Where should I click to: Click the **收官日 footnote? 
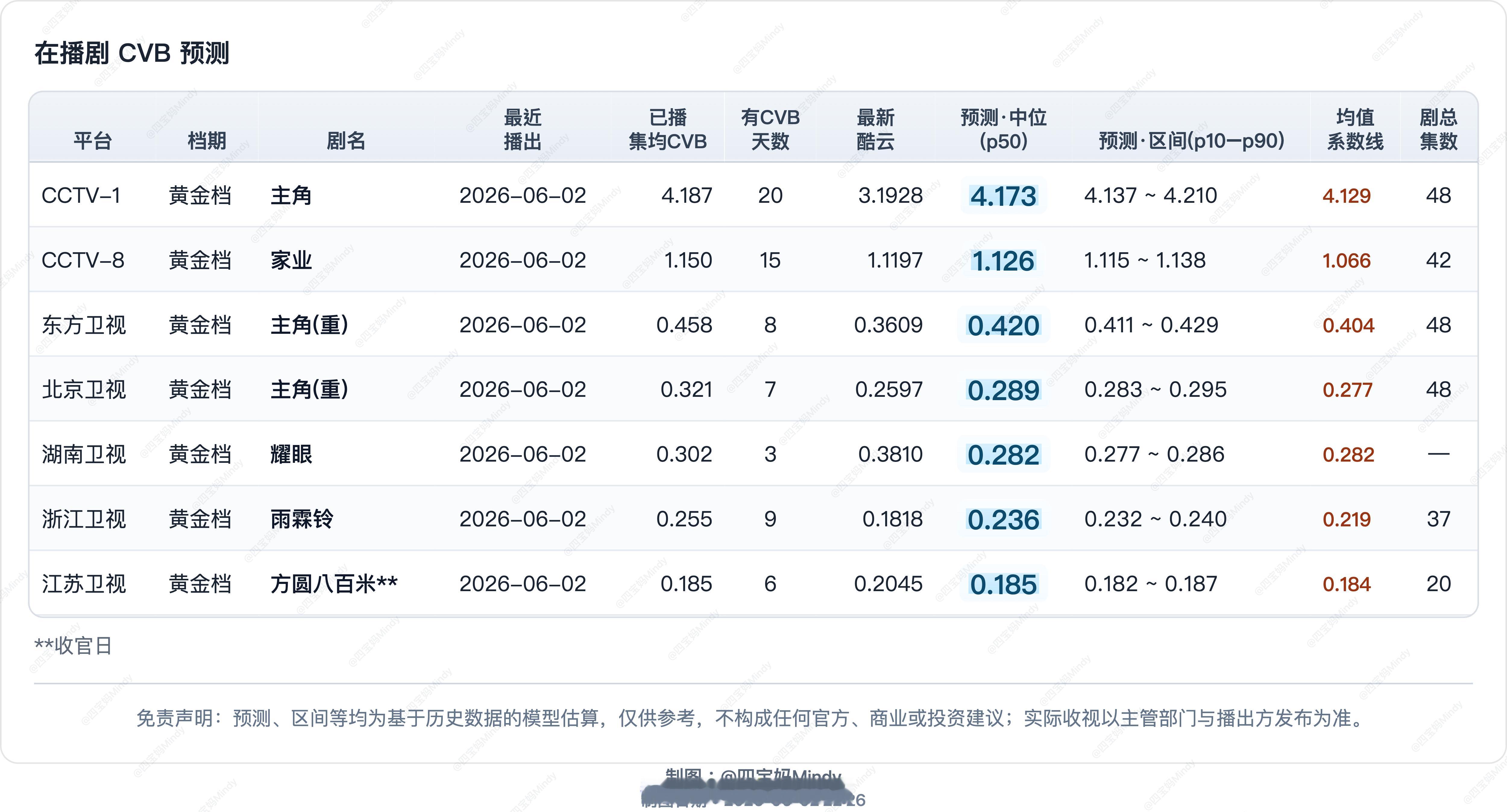(x=73, y=646)
